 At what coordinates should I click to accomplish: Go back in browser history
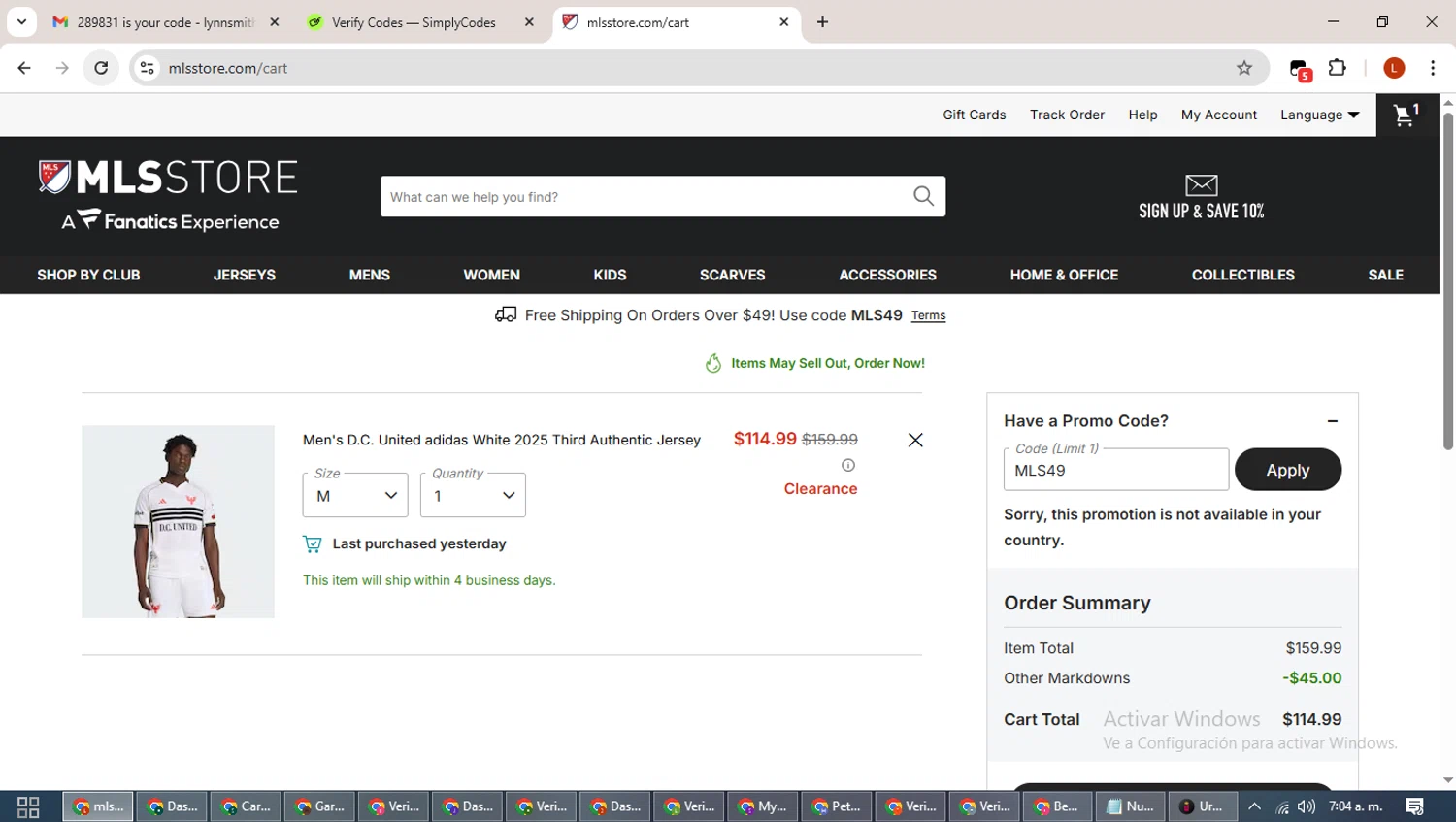(x=24, y=68)
